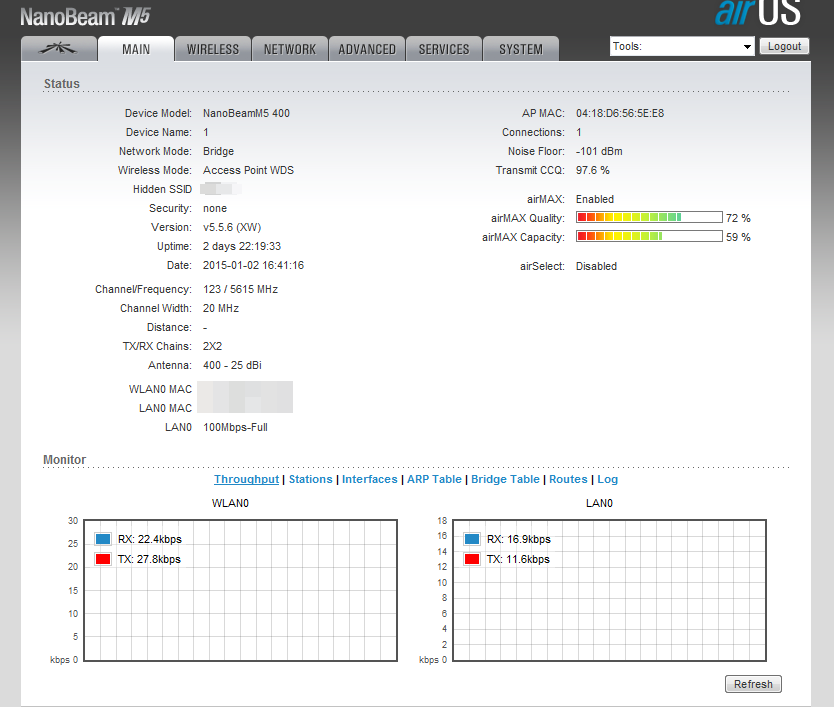Select the LAN0 100Mbps-Full value
834x707 pixels.
point(235,427)
